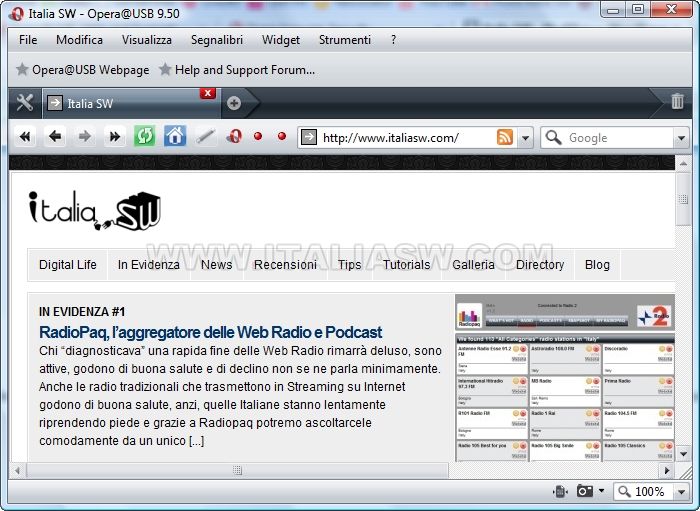This screenshot has width=700, height=511.
Task: Reload the page with green refresh icon
Action: tap(145, 136)
